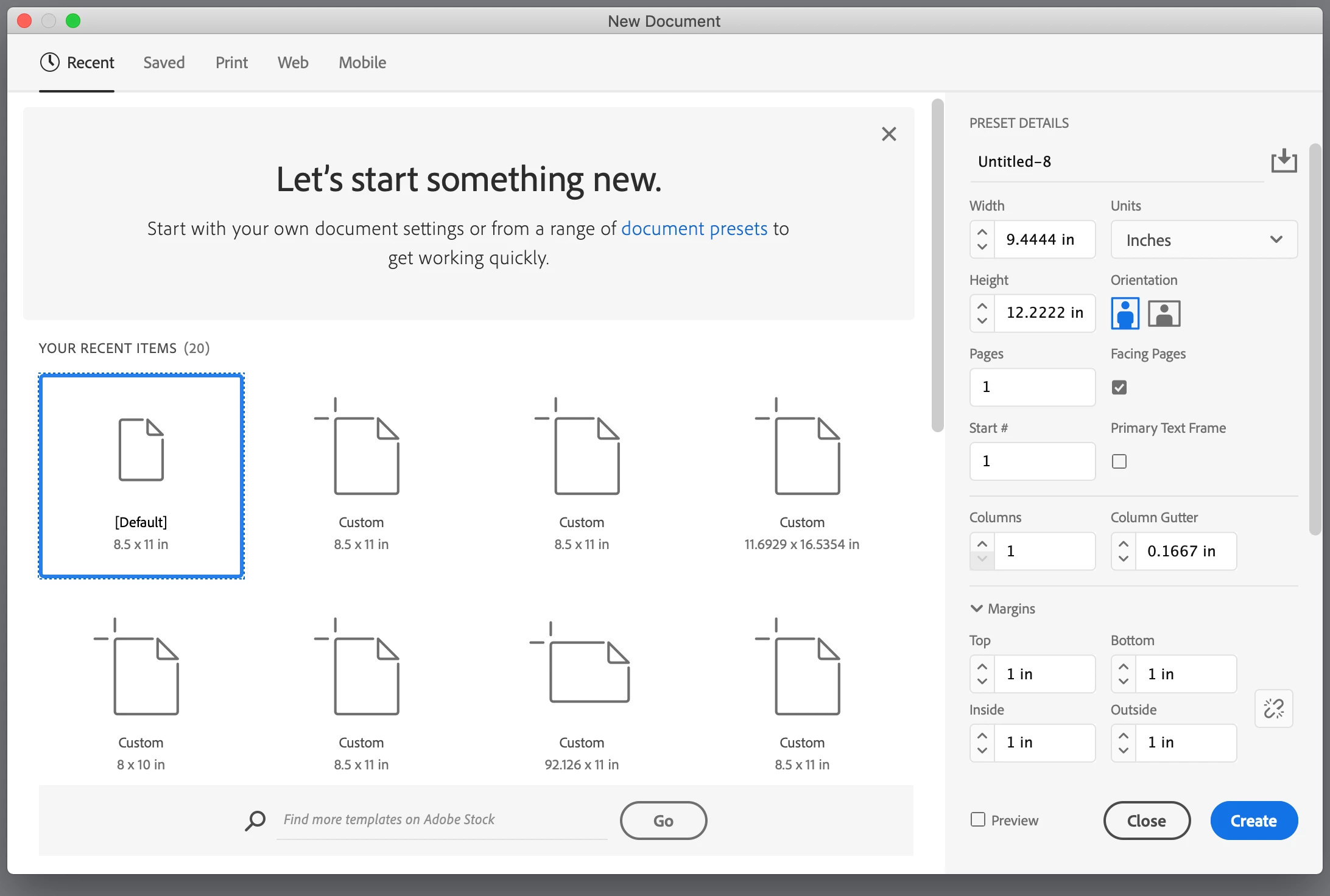Enable the Primary Text Frame checkbox
The height and width of the screenshot is (896, 1330).
pyautogui.click(x=1119, y=461)
